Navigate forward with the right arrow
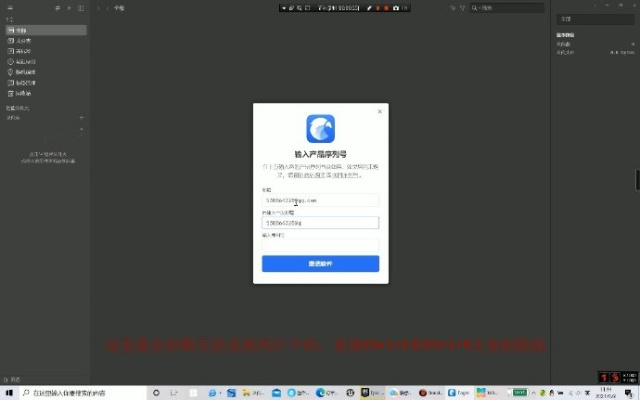Viewport: 640px width, 400px height. pyautogui.click(x=107, y=8)
